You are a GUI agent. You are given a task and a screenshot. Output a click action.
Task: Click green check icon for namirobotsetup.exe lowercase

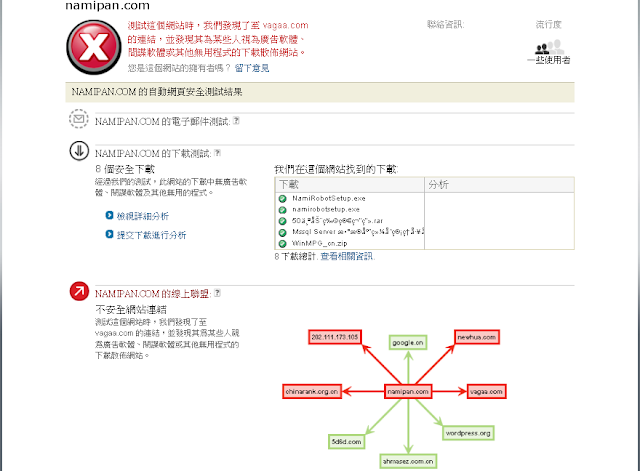coord(282,210)
